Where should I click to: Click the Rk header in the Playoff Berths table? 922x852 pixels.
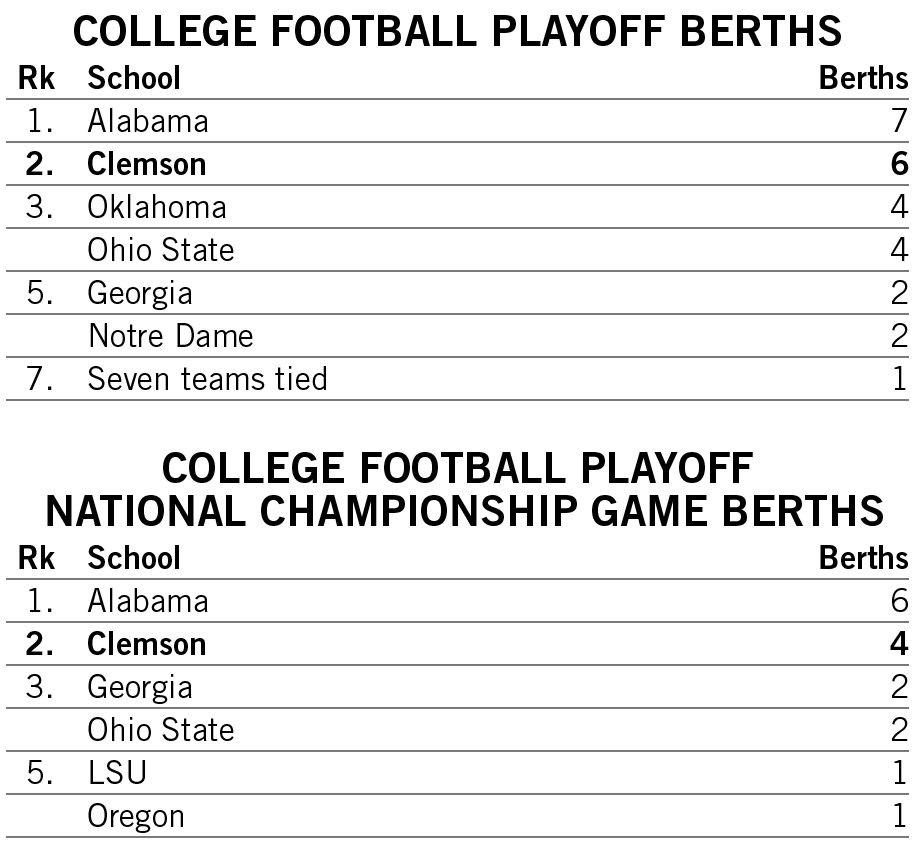pos(36,78)
